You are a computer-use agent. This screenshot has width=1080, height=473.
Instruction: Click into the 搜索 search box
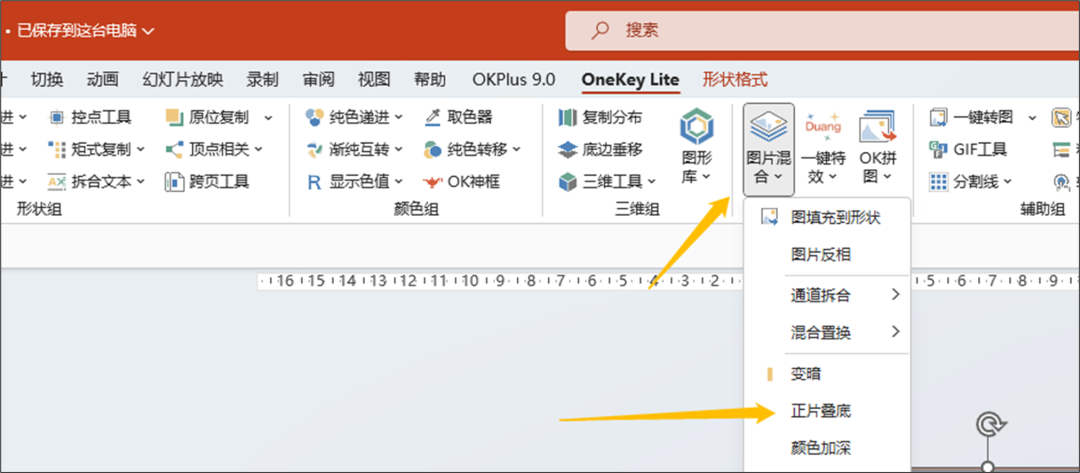pos(822,30)
